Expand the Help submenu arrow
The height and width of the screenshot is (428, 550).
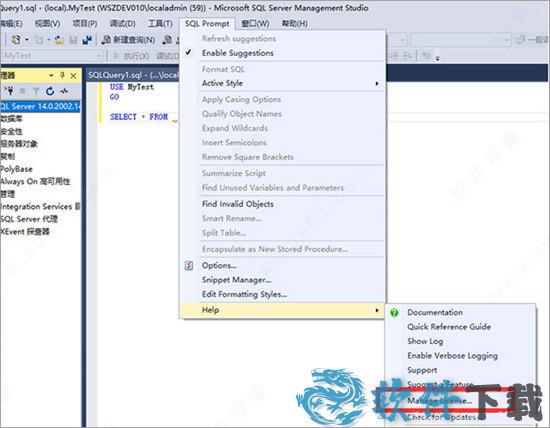point(377,310)
